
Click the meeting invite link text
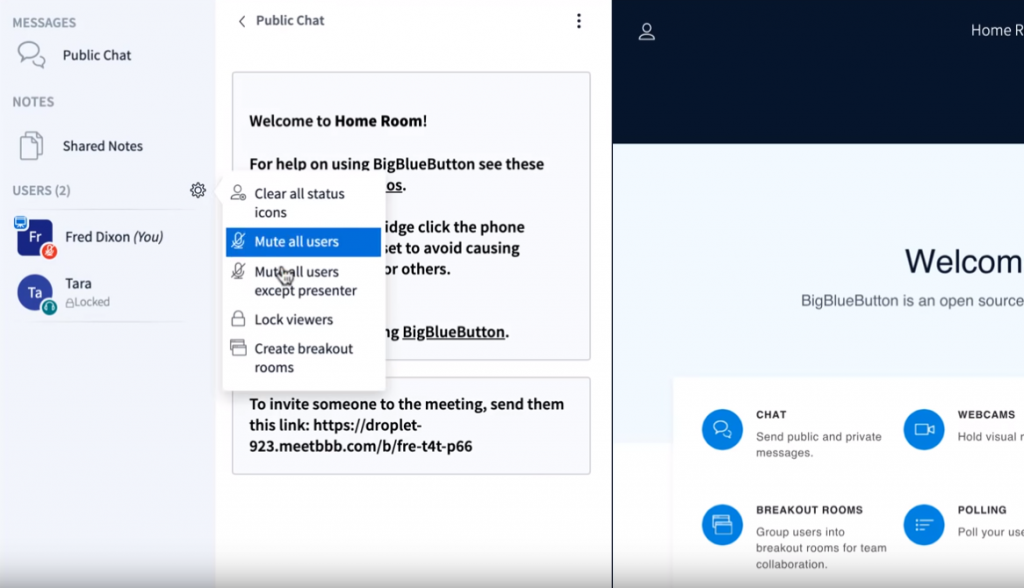coord(360,436)
